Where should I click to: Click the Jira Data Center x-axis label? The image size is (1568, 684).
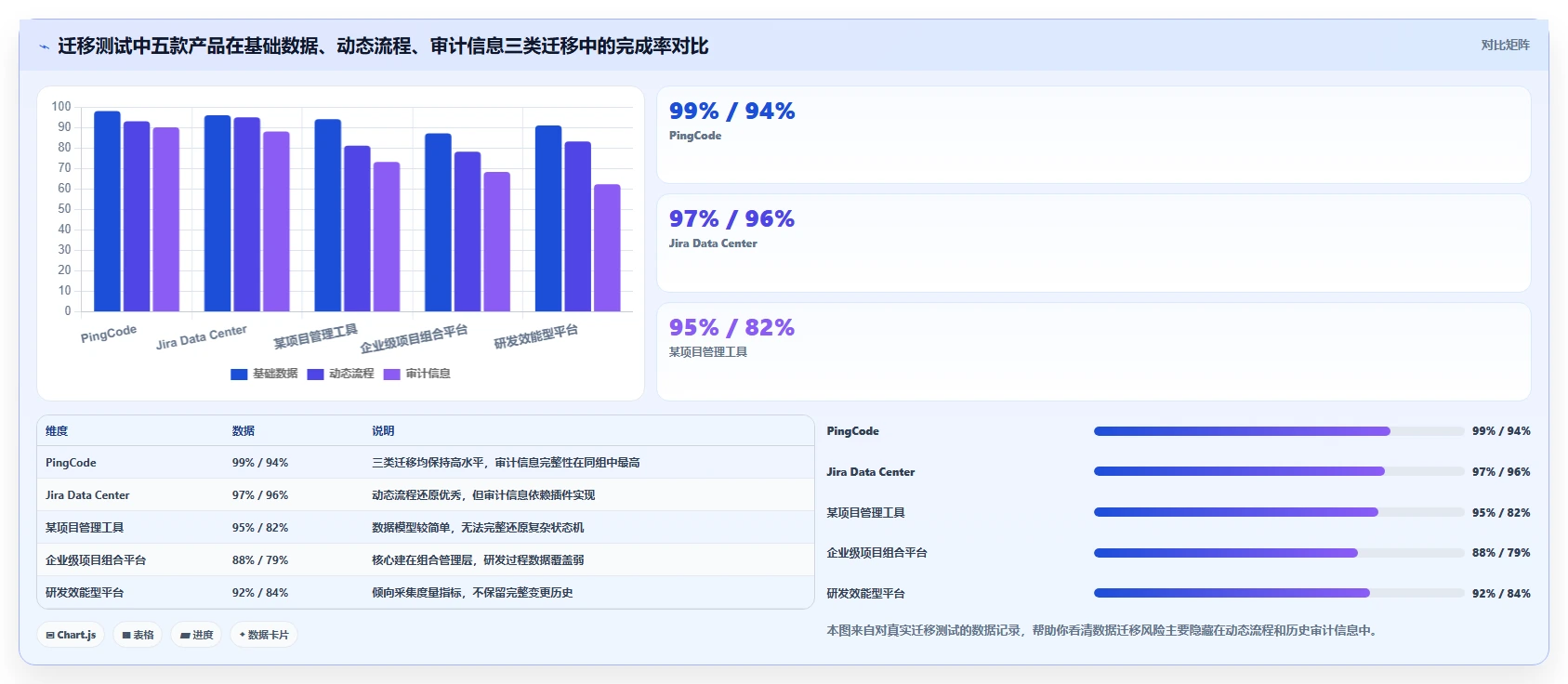(202, 336)
